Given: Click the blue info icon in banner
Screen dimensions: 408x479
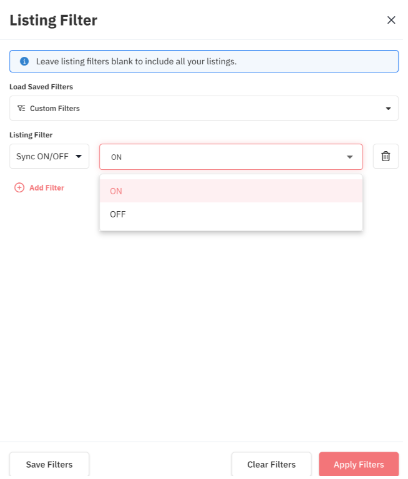Looking at the screenshot, I should (24, 62).
